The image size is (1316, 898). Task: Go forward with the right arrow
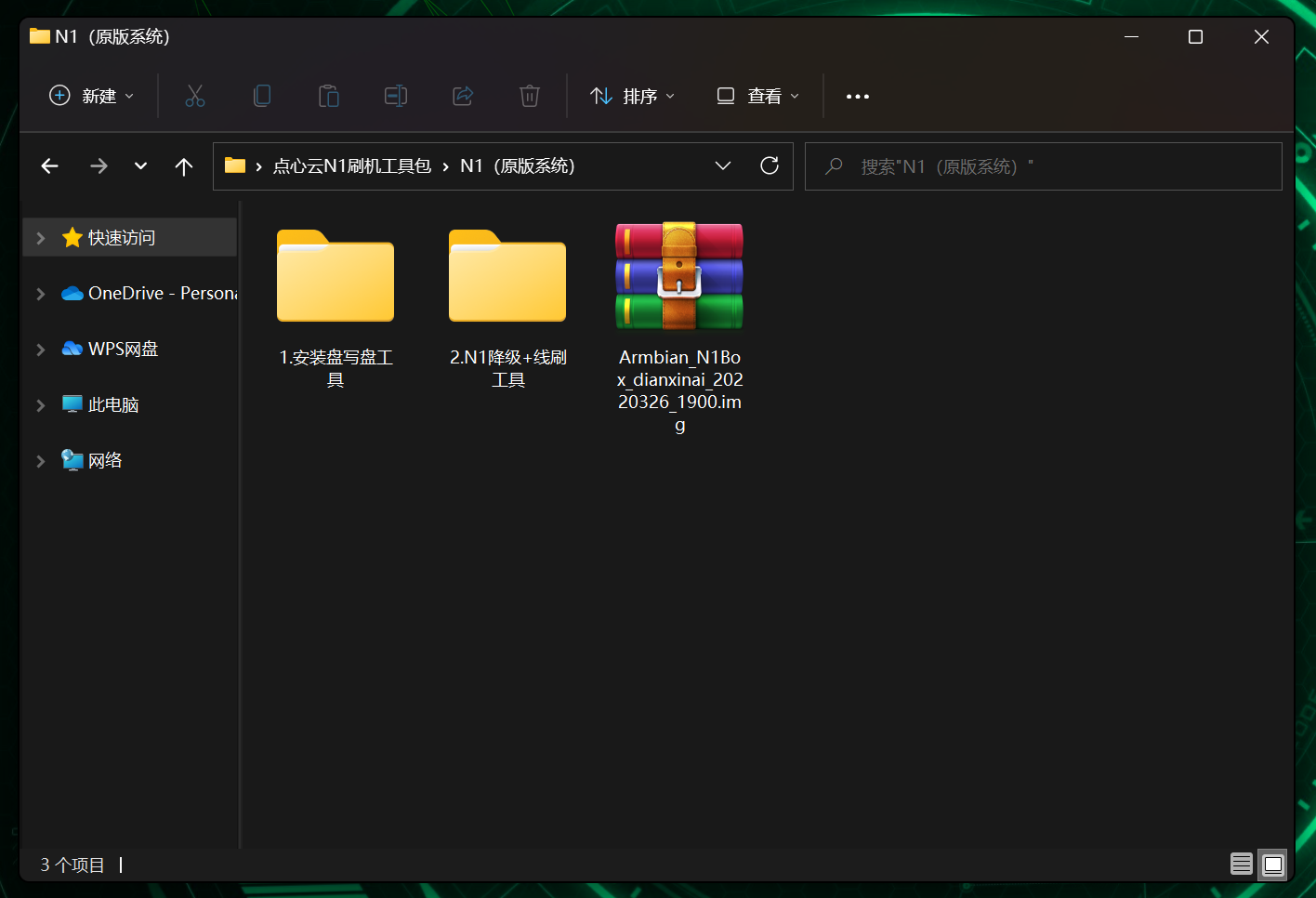tap(99, 166)
